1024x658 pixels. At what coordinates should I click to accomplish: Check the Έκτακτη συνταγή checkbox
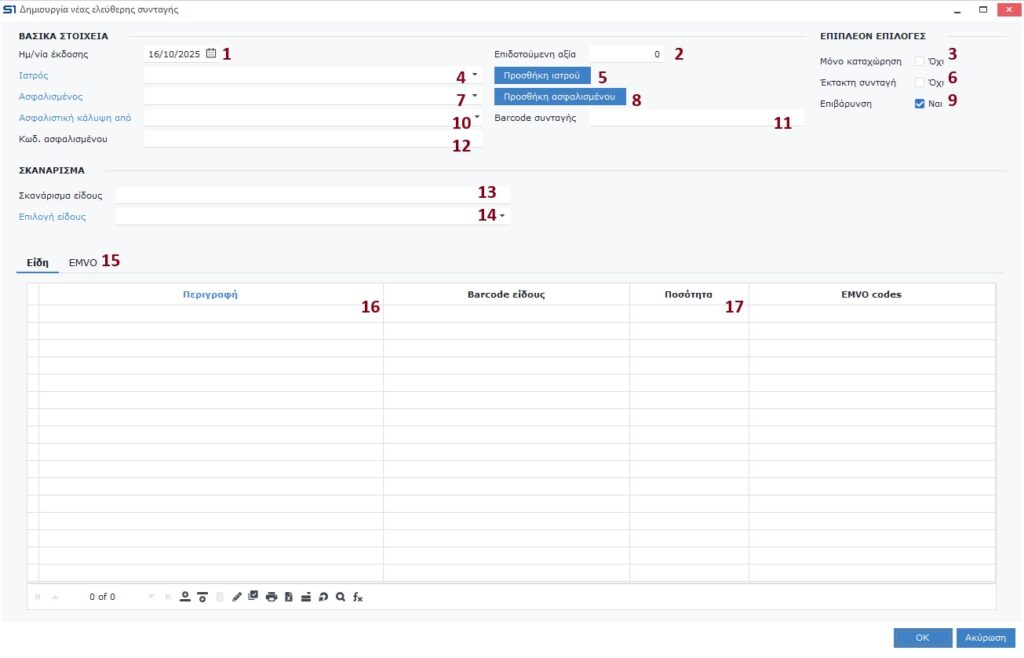pos(919,82)
